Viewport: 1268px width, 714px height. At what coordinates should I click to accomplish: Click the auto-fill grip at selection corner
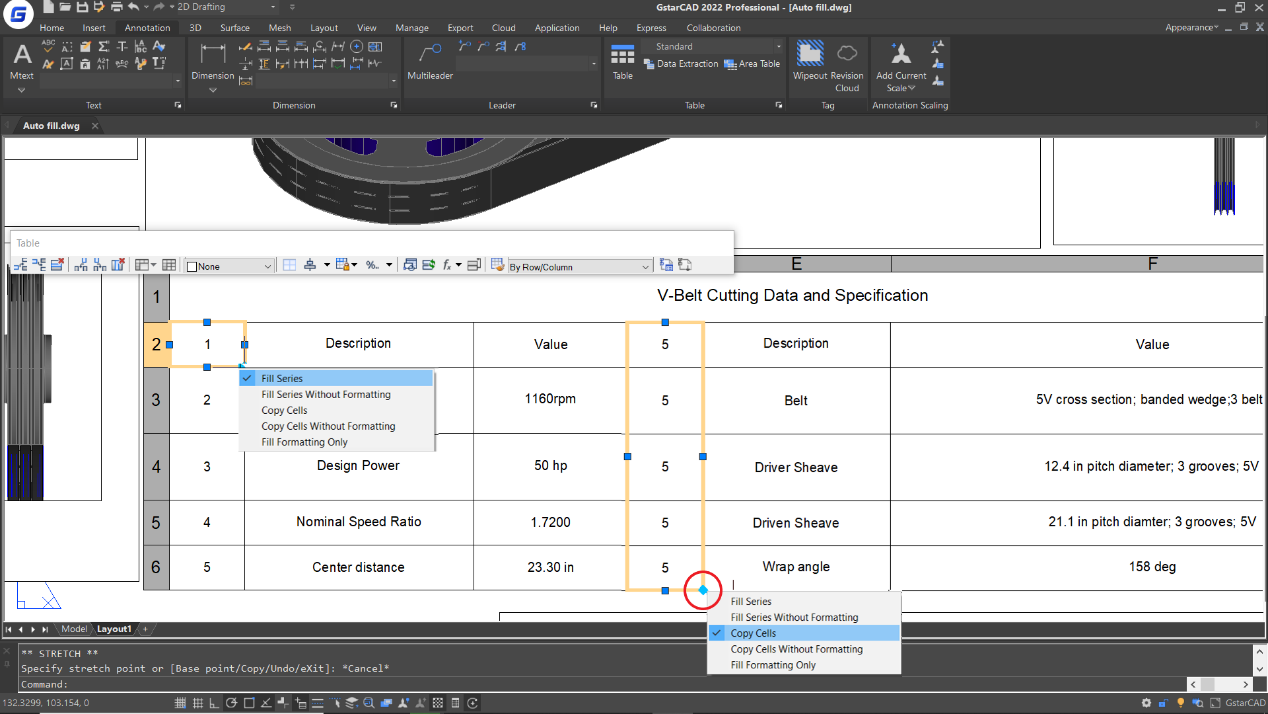coord(703,590)
